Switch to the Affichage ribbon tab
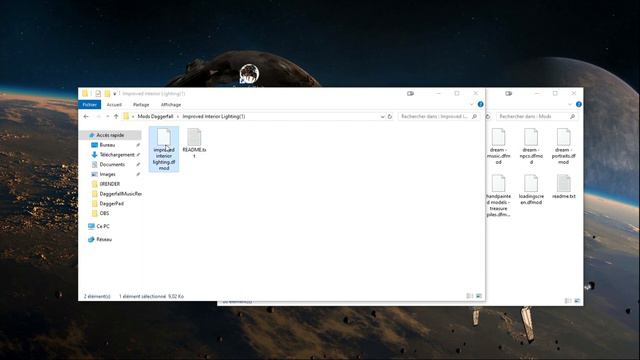The width and height of the screenshot is (640, 360). [171, 105]
